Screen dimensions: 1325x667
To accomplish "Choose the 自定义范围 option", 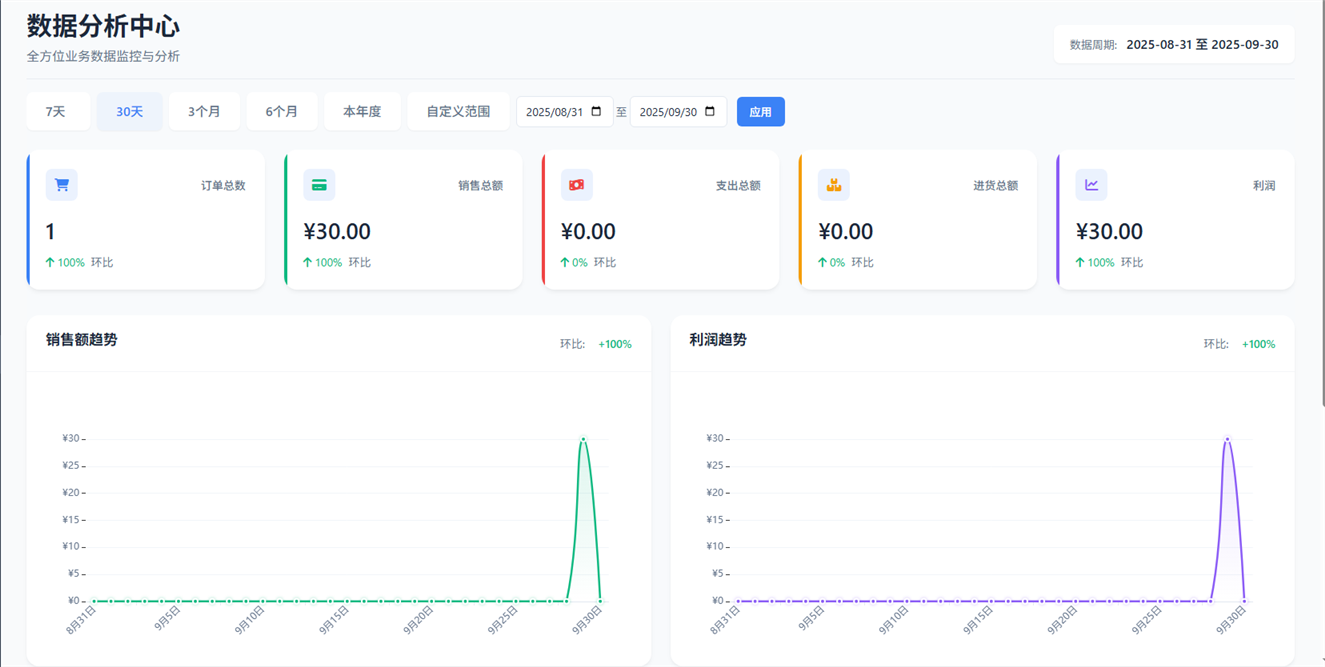I will (458, 112).
